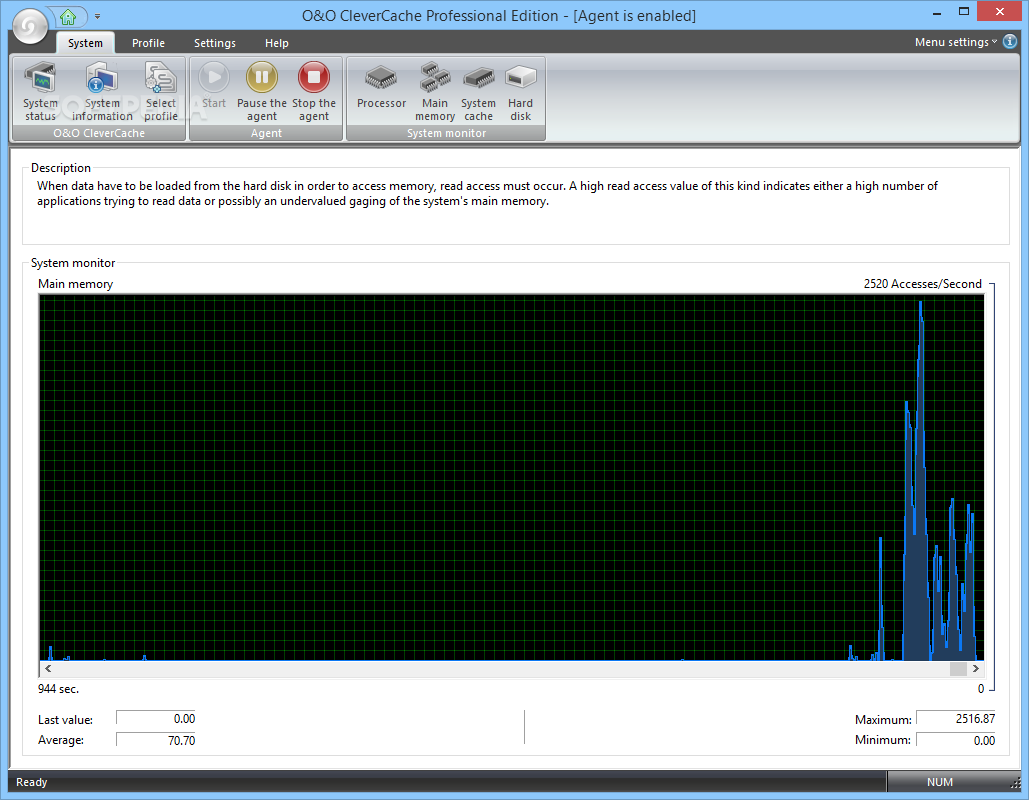Click the 'Agent' ribbon group label
Screen dimensions: 1029x800
(x=266, y=133)
